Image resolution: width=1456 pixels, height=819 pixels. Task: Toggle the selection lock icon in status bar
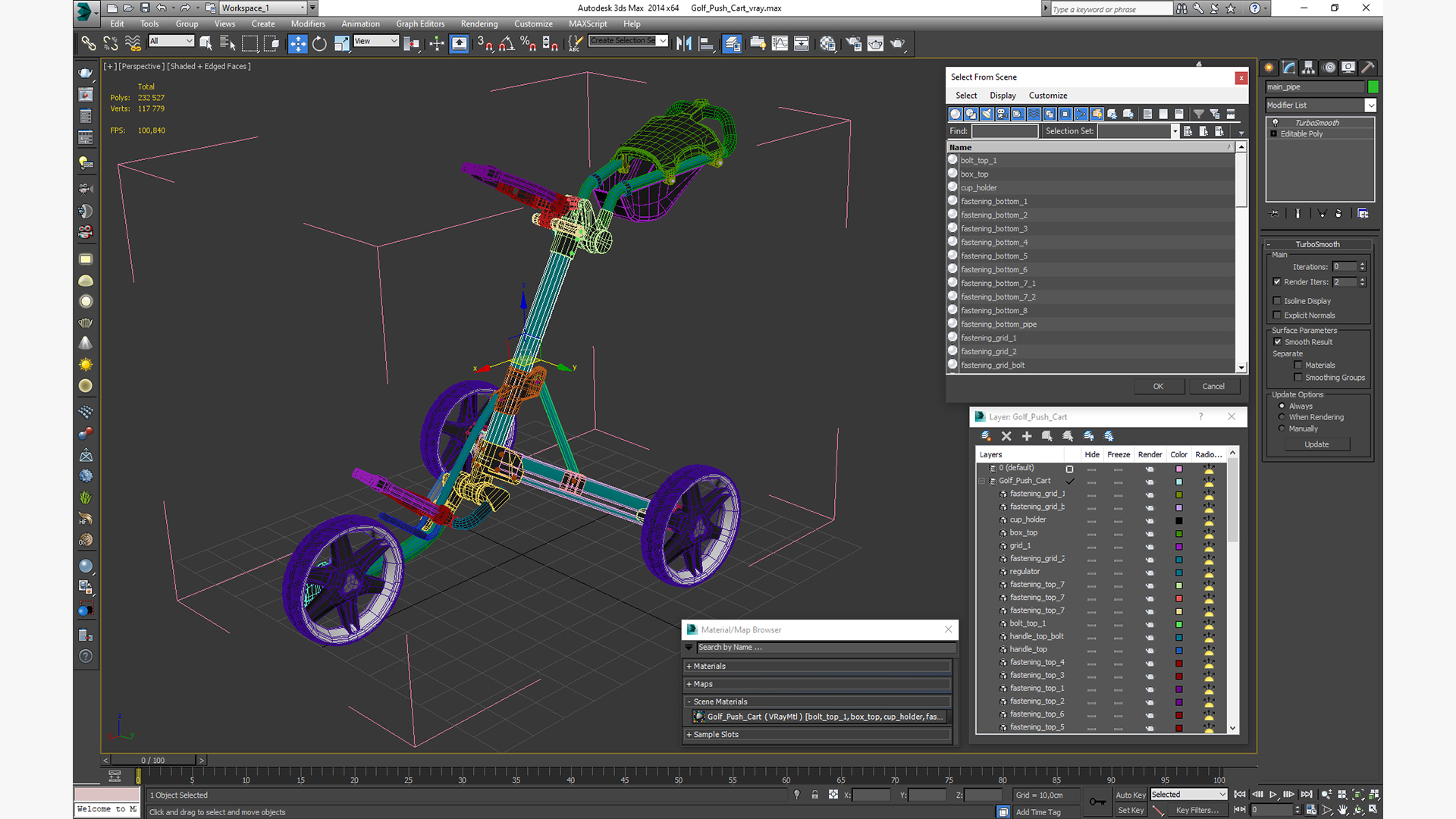coord(814,795)
